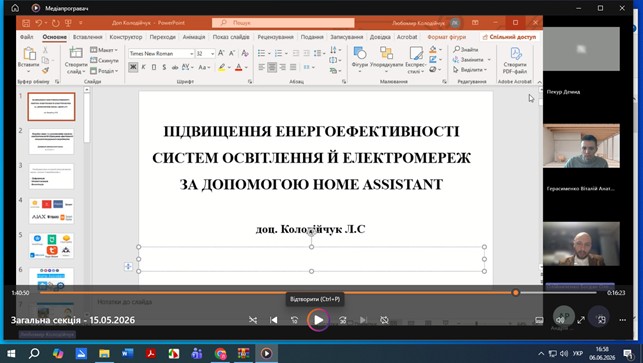
Task: Open the Упорядкувати arrange dropdown
Action: coord(386,58)
